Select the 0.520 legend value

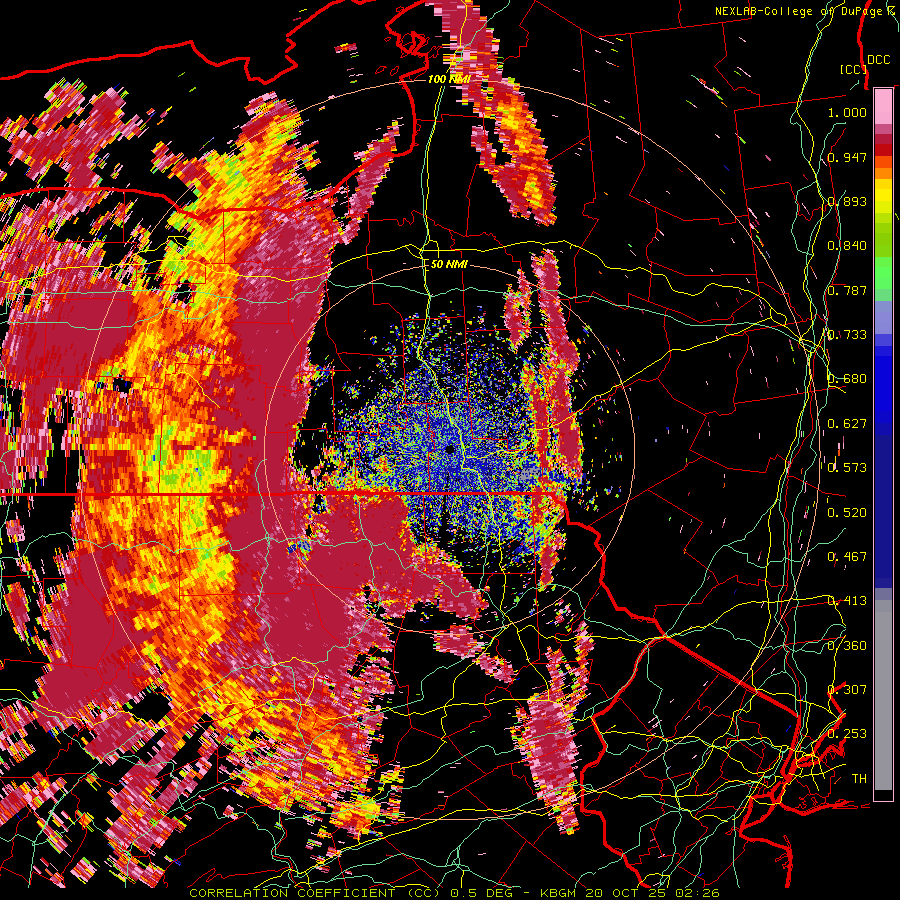pyautogui.click(x=847, y=513)
